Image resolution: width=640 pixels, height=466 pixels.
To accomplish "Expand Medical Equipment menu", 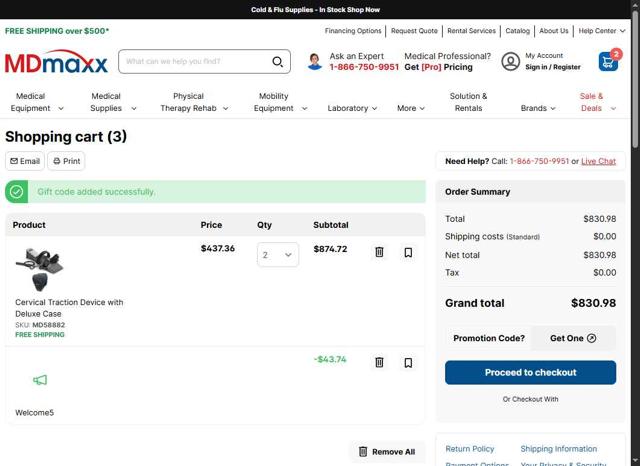I will pyautogui.click(x=37, y=102).
